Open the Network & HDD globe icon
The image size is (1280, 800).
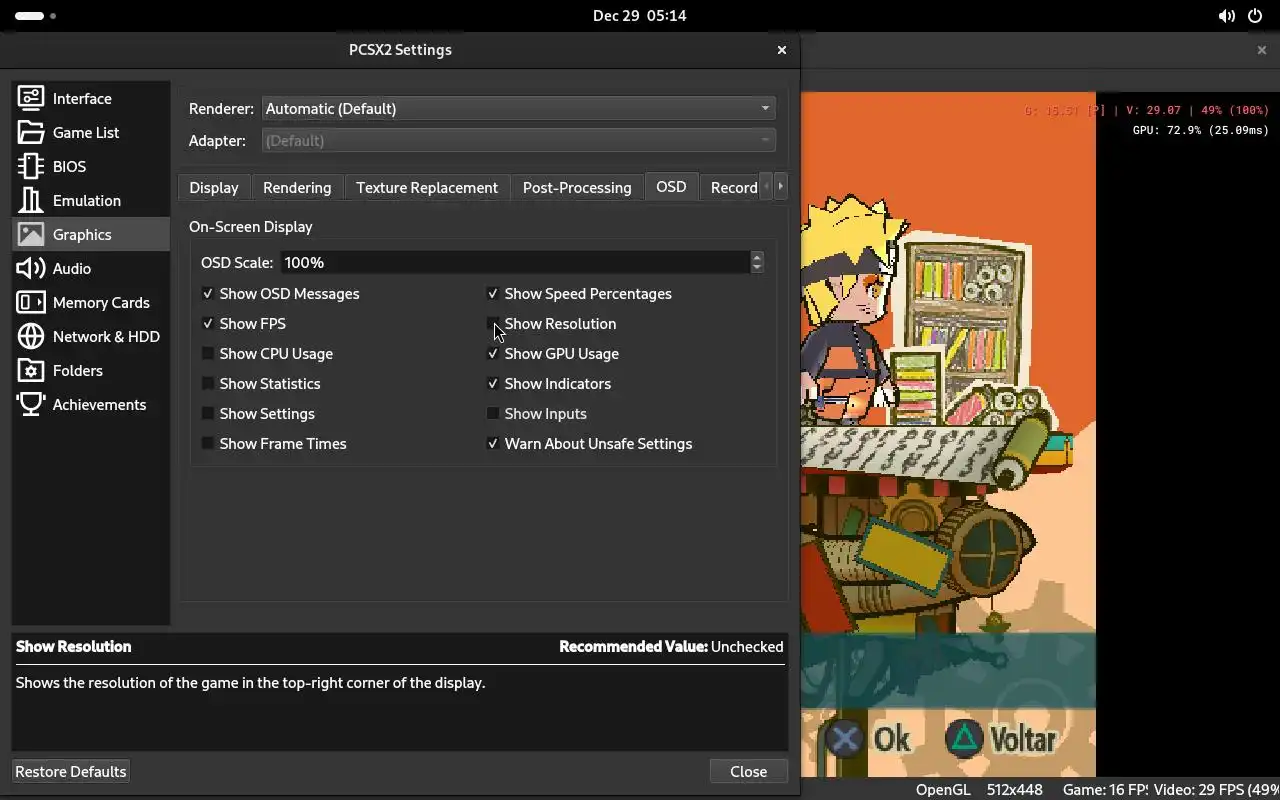coord(31,336)
